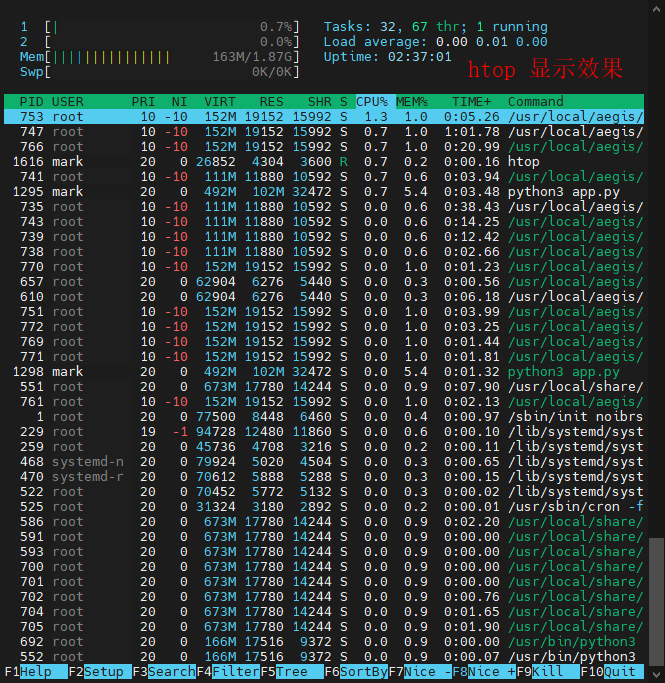
Task: Select the systemd-r user row PID 470
Action: (324, 477)
